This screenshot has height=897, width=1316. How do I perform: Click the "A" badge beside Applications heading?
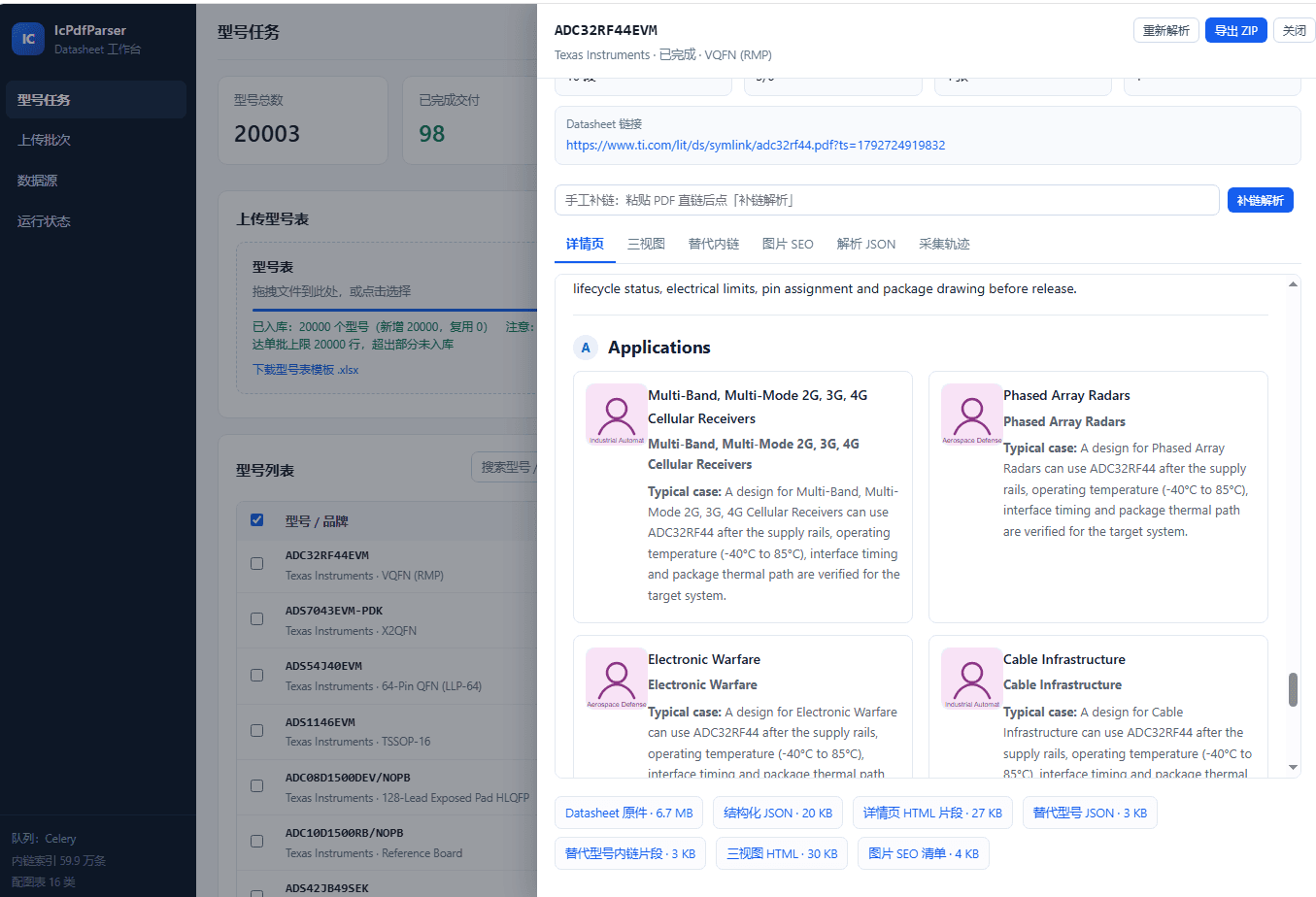coord(586,348)
